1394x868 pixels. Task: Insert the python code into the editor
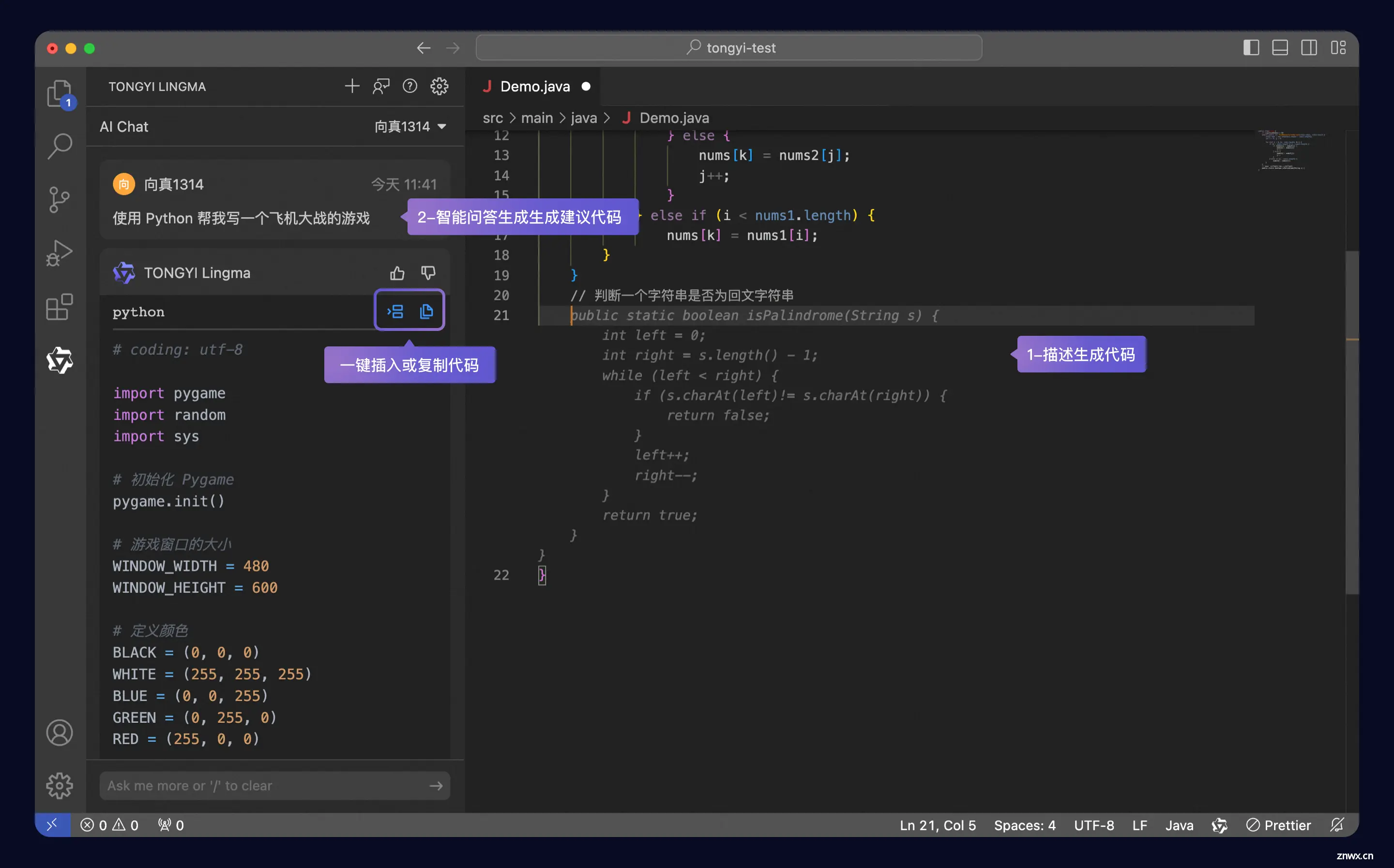tap(395, 311)
